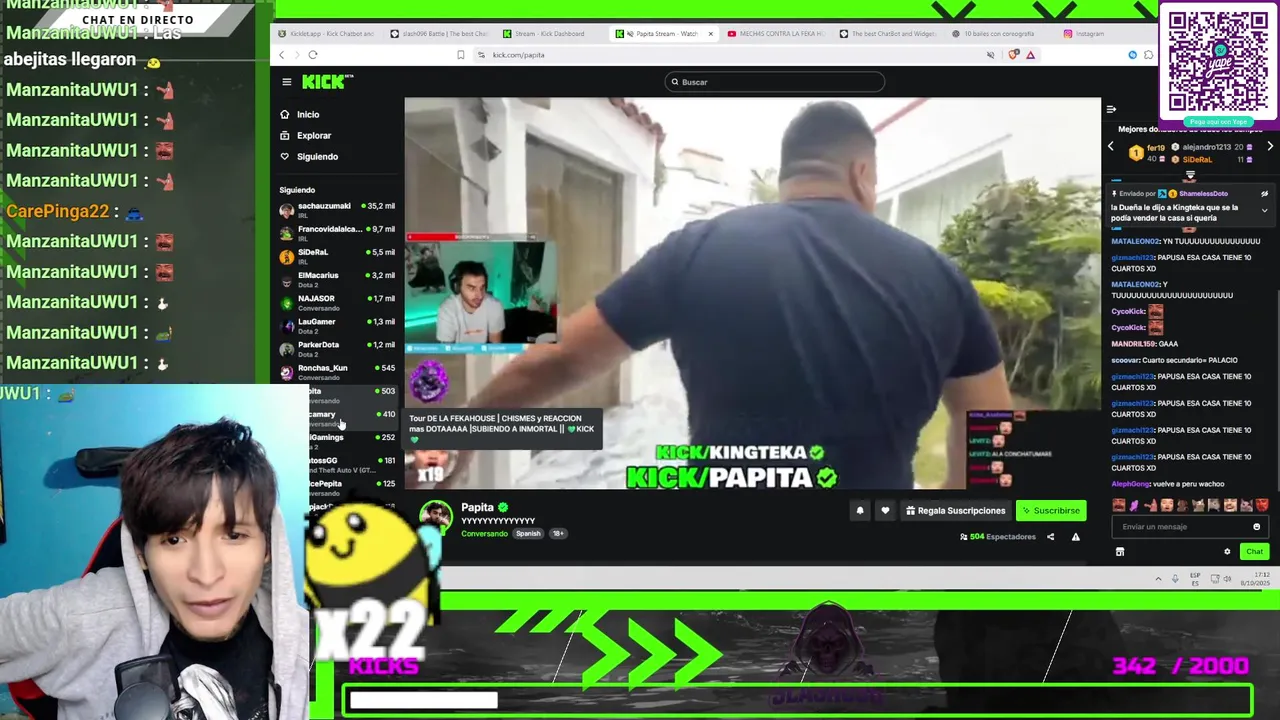The width and height of the screenshot is (1280, 720).
Task: Toggle the follow heart for Papita
Action: click(x=885, y=511)
